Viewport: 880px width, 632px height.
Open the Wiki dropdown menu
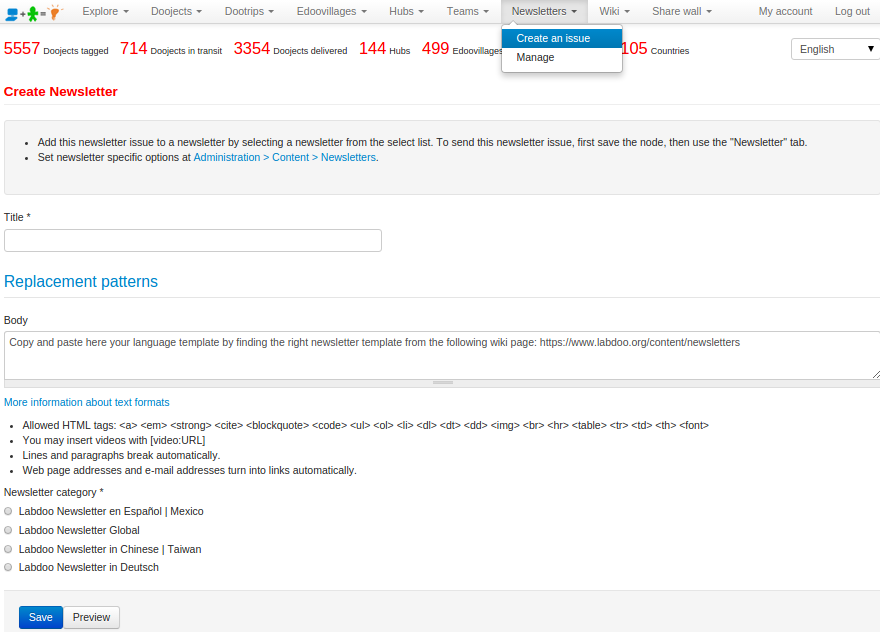coord(614,11)
